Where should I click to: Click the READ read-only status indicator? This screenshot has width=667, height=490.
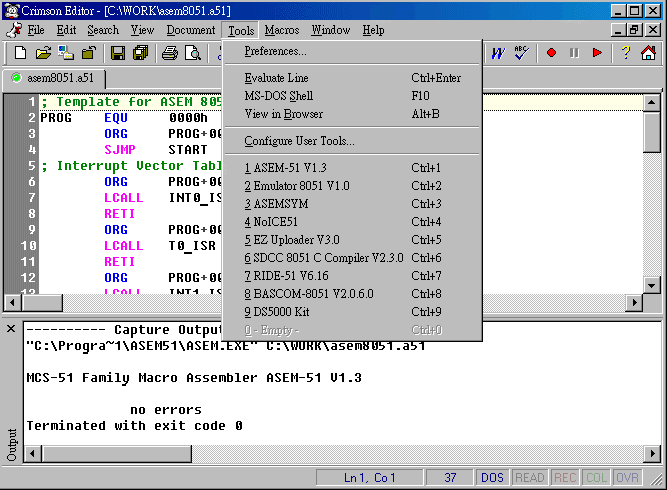tap(530, 478)
